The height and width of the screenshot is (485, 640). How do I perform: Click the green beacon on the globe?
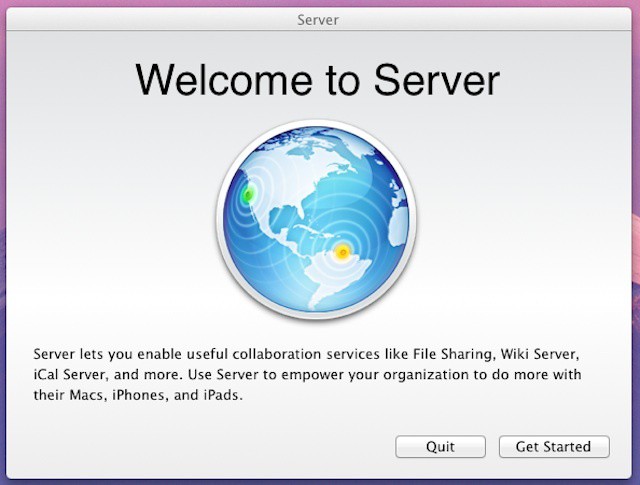[249, 194]
